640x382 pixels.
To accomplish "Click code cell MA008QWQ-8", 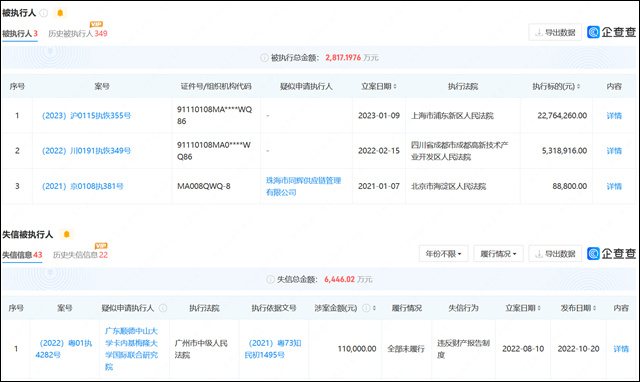I will [x=204, y=187].
